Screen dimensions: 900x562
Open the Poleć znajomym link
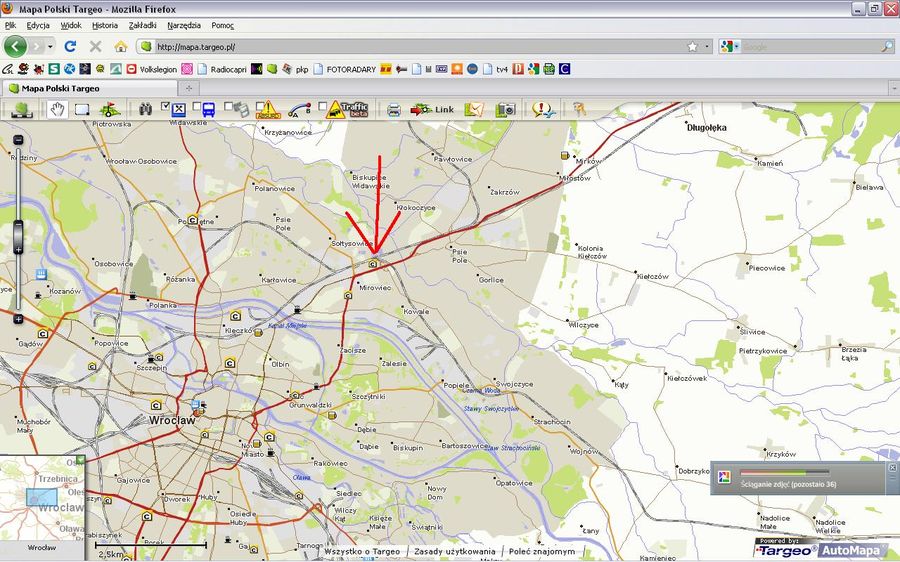click(542, 551)
